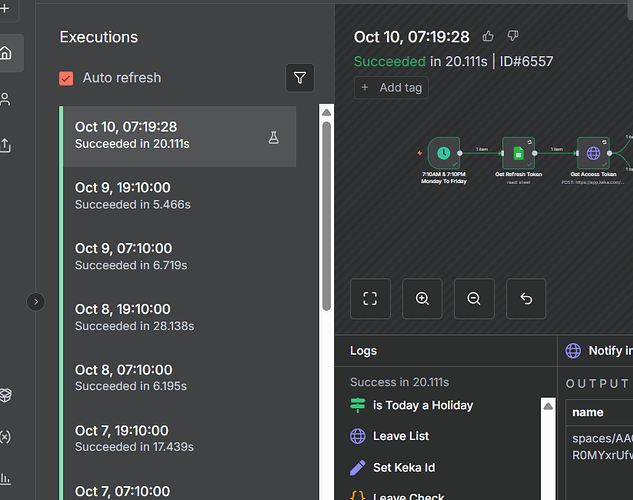Open the Leave List log entry
This screenshot has height=500, width=633.
tap(402, 436)
